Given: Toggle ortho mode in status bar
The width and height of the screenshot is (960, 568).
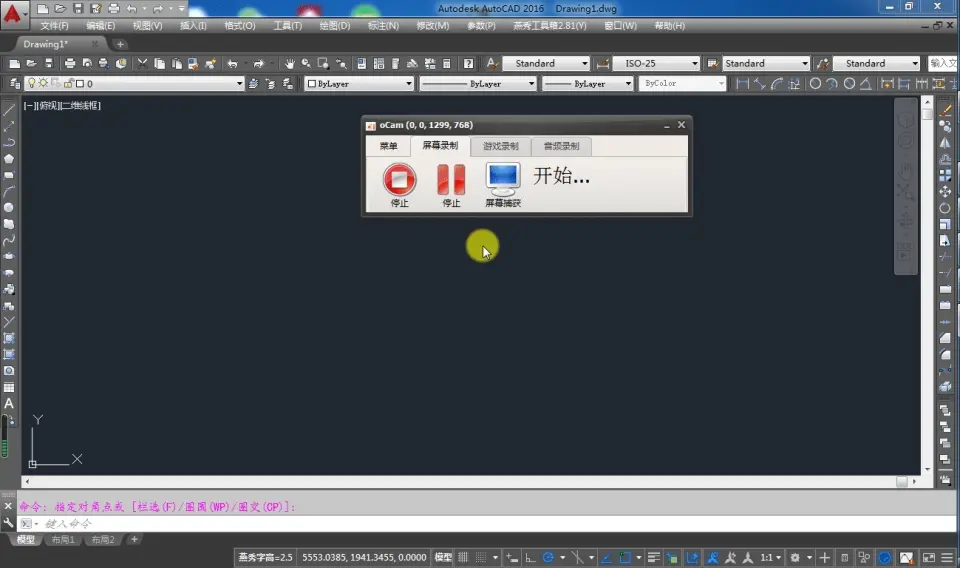Looking at the screenshot, I should point(530,558).
